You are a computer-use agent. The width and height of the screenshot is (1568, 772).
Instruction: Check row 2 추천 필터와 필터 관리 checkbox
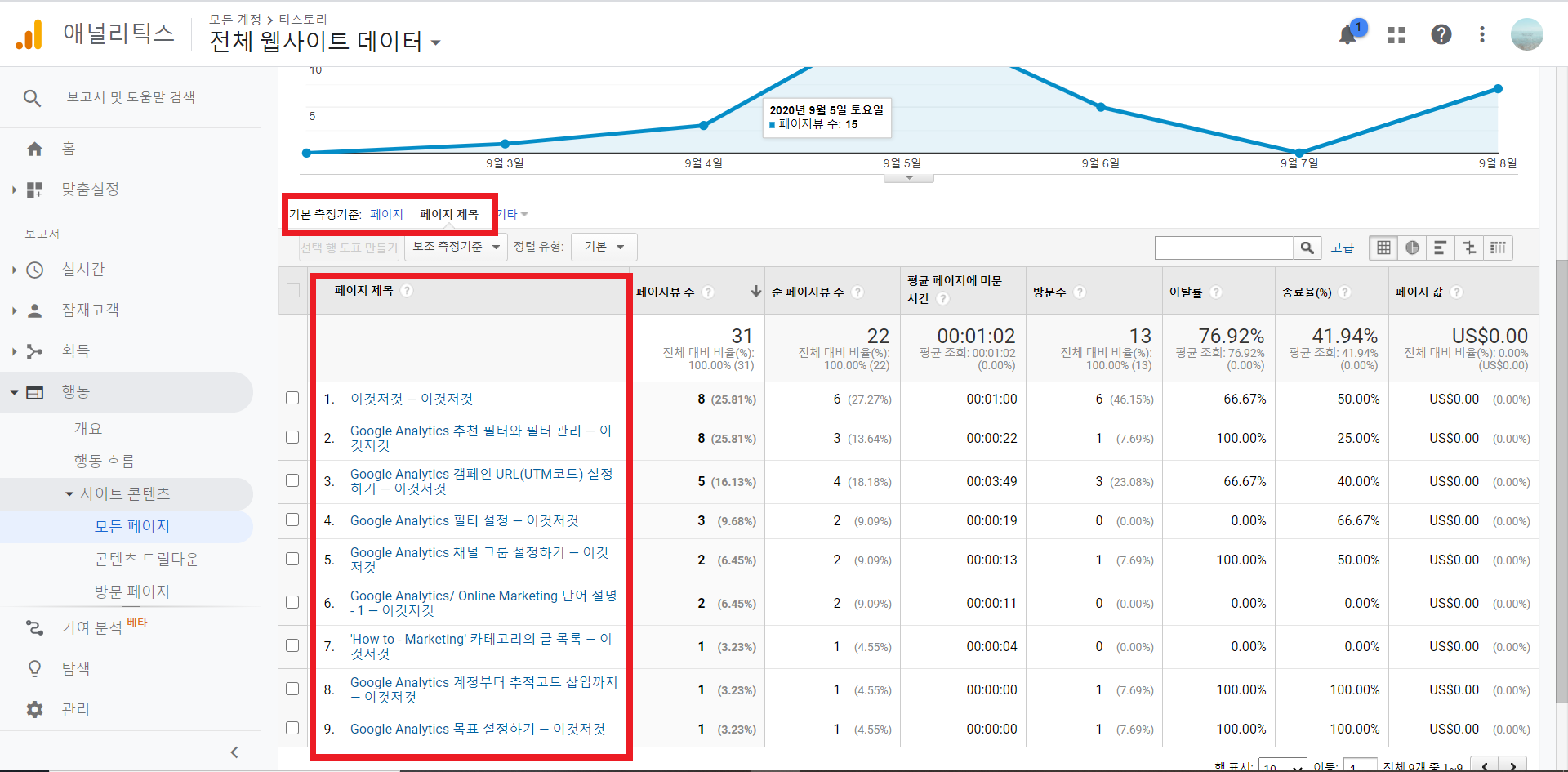point(292,437)
